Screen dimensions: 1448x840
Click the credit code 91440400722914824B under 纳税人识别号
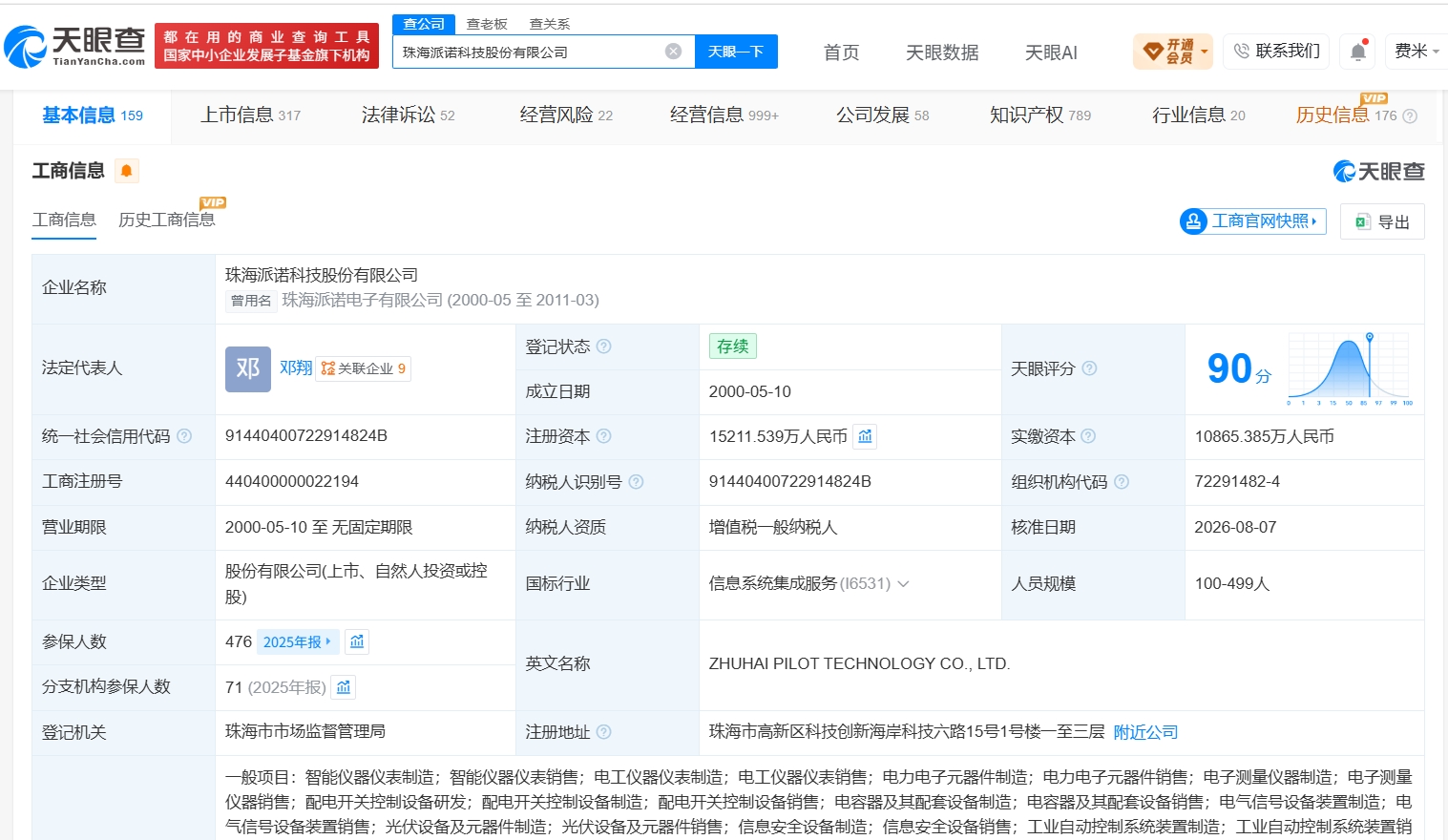(x=790, y=482)
